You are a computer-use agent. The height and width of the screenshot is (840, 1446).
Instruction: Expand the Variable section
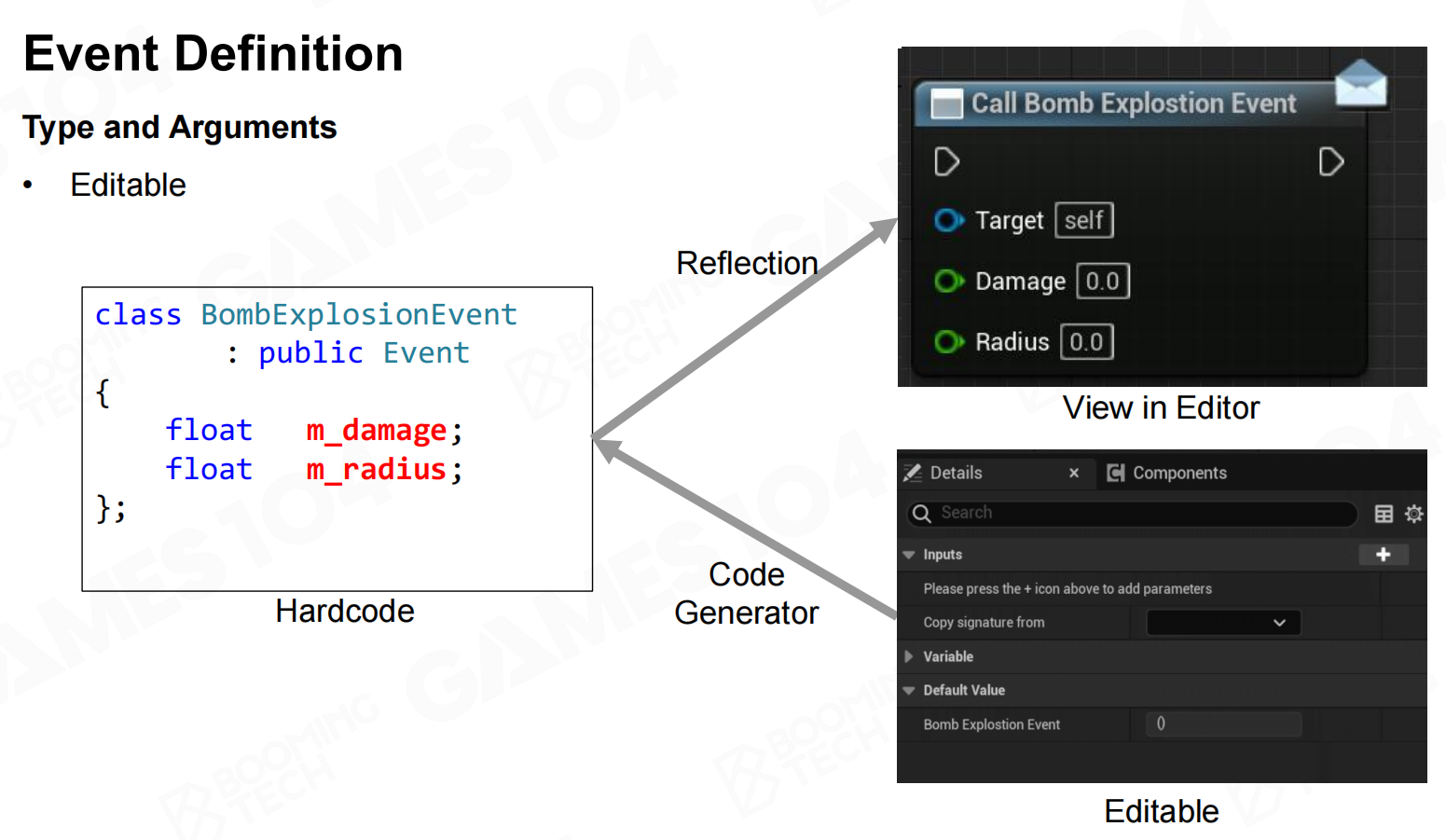(909, 656)
